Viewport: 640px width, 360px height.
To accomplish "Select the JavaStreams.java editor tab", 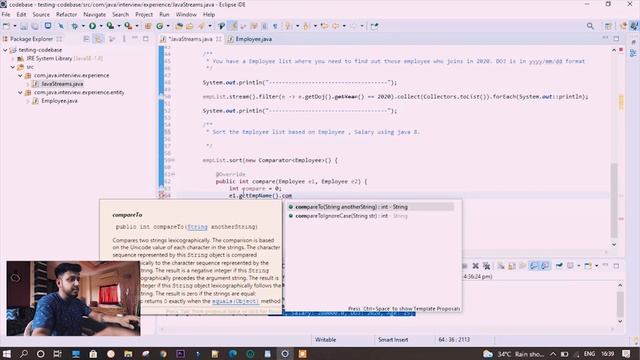I will click(x=190, y=39).
